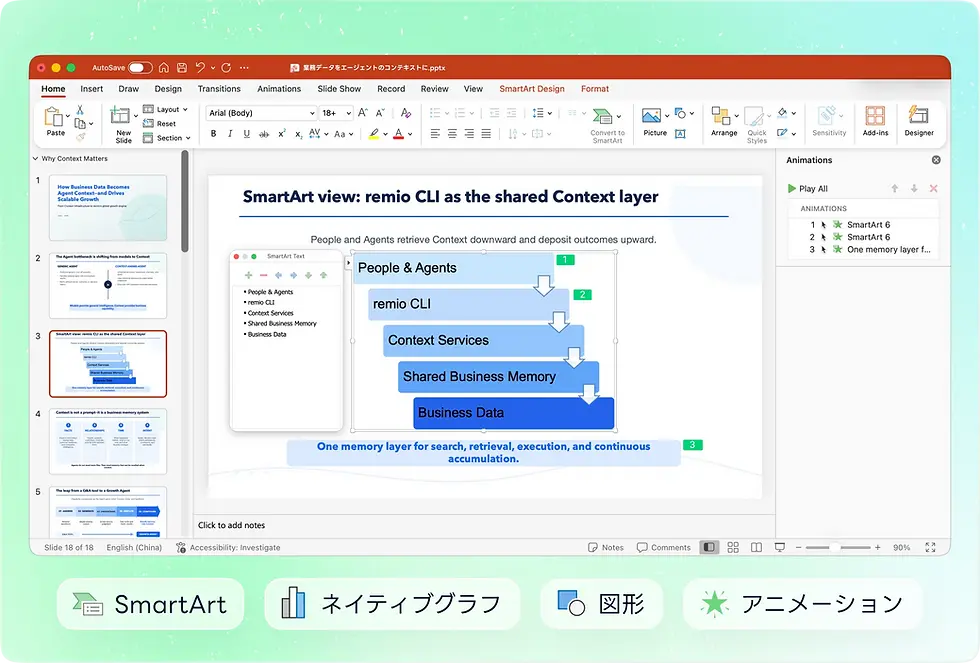
Task: Open the Undo history dropdown arrow
Action: (x=212, y=67)
